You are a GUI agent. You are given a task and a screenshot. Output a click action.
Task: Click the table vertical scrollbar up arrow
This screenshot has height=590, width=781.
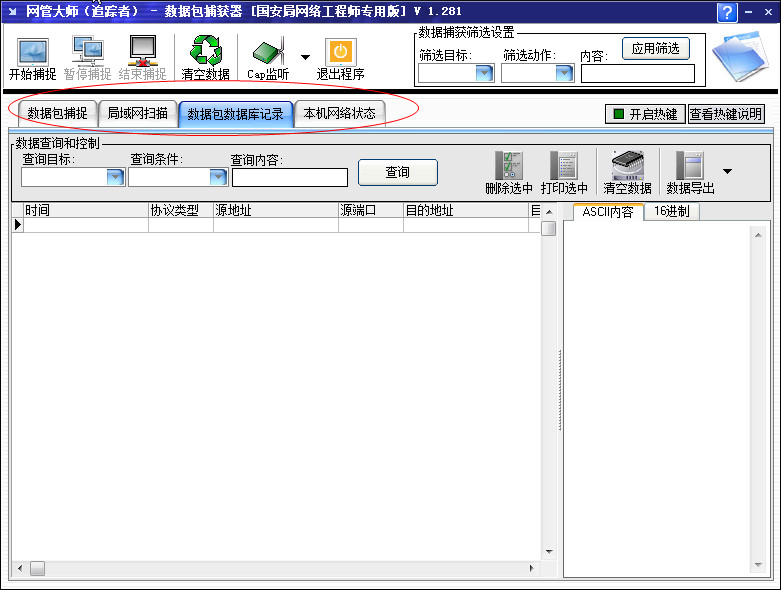(549, 212)
